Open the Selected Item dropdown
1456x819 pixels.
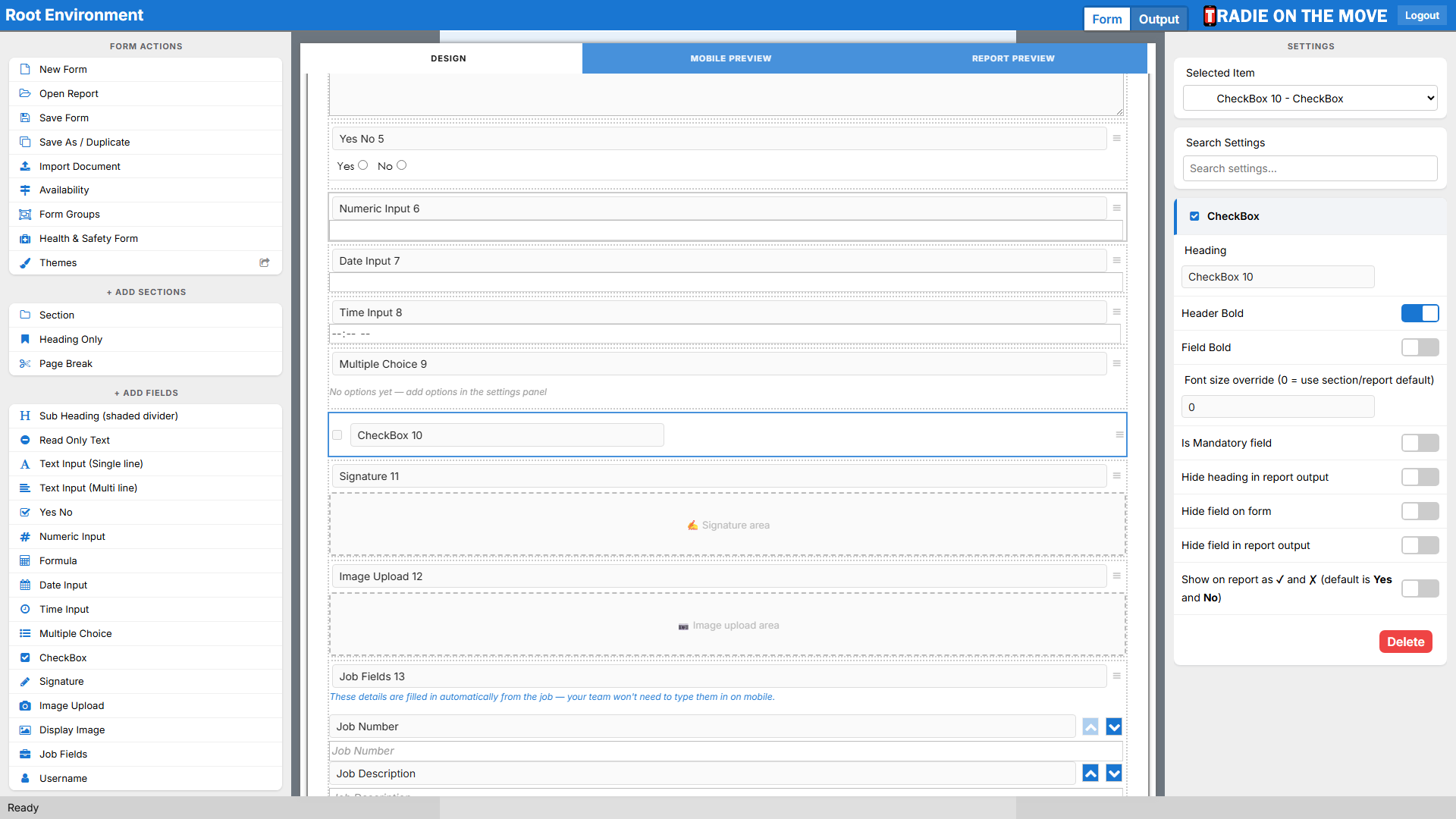(x=1310, y=99)
